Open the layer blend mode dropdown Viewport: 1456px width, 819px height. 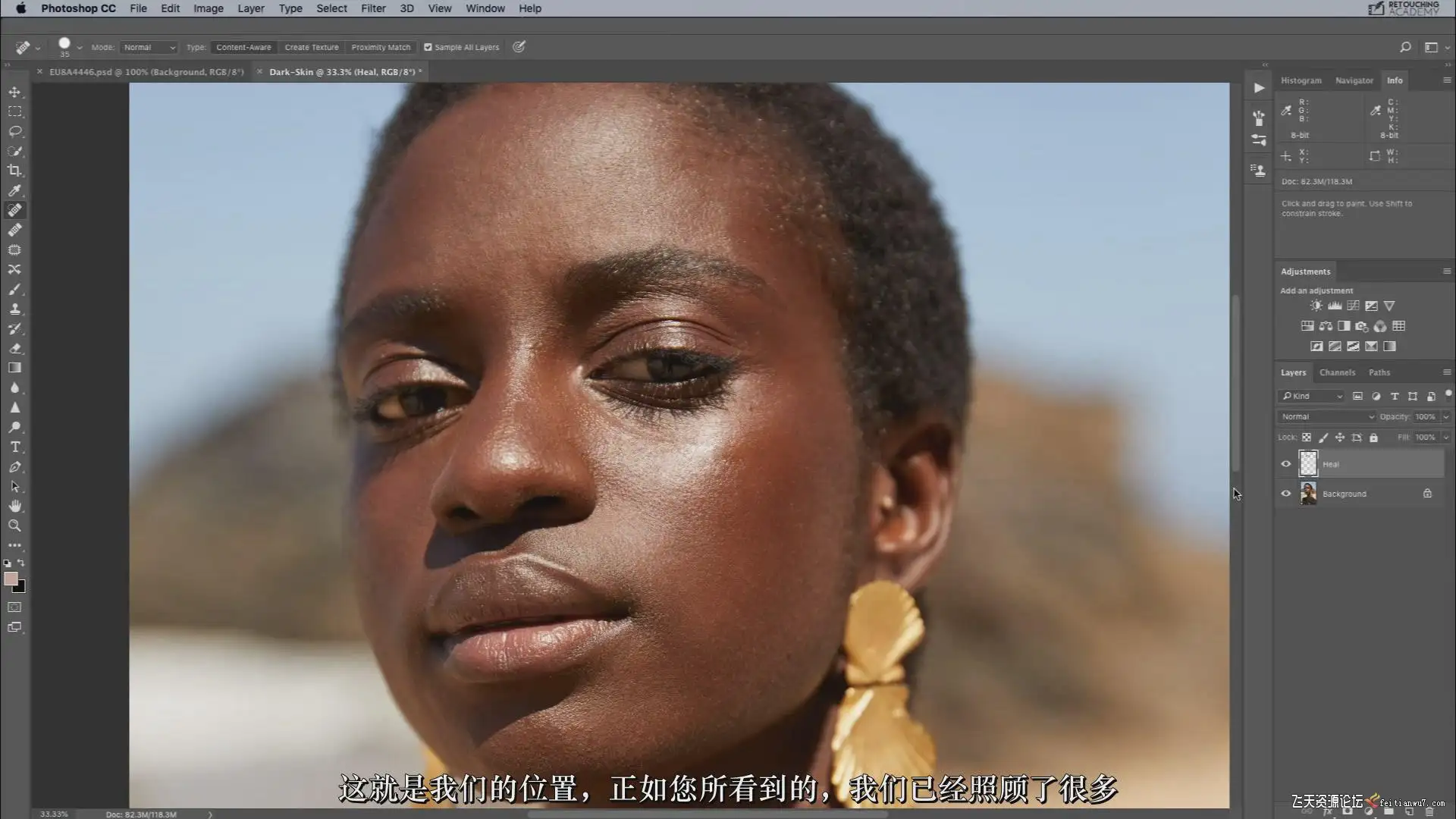(x=1326, y=416)
